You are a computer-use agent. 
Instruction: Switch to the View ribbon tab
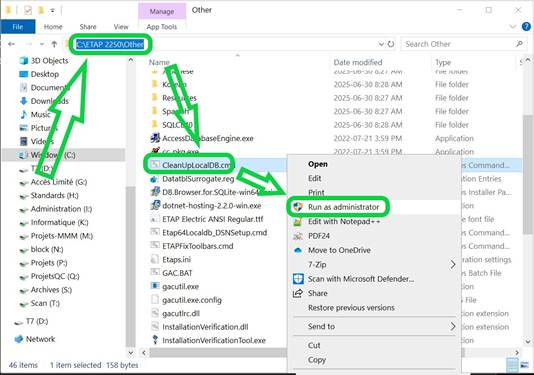click(x=121, y=27)
